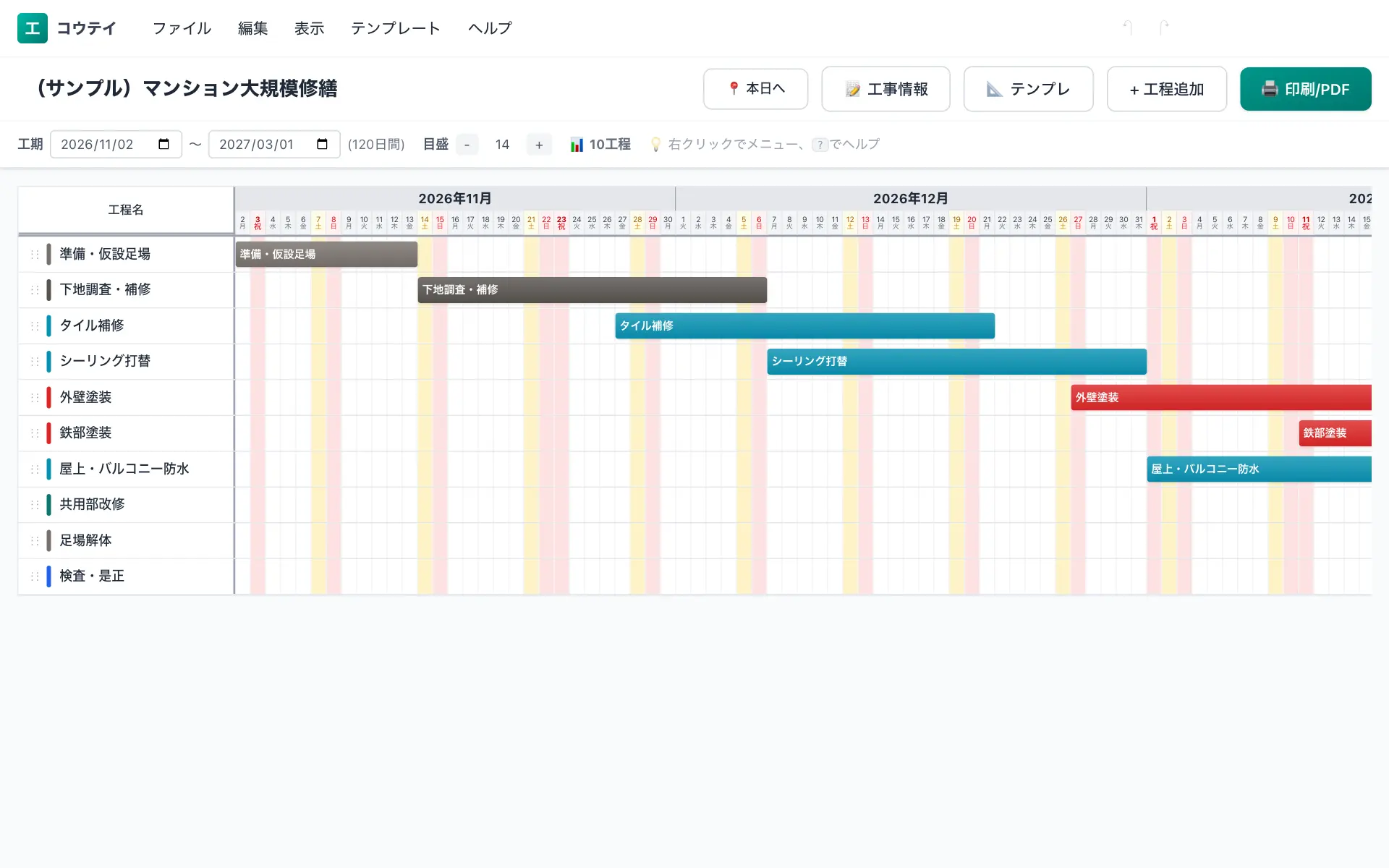Click the undo arrow icon

[x=1127, y=27]
